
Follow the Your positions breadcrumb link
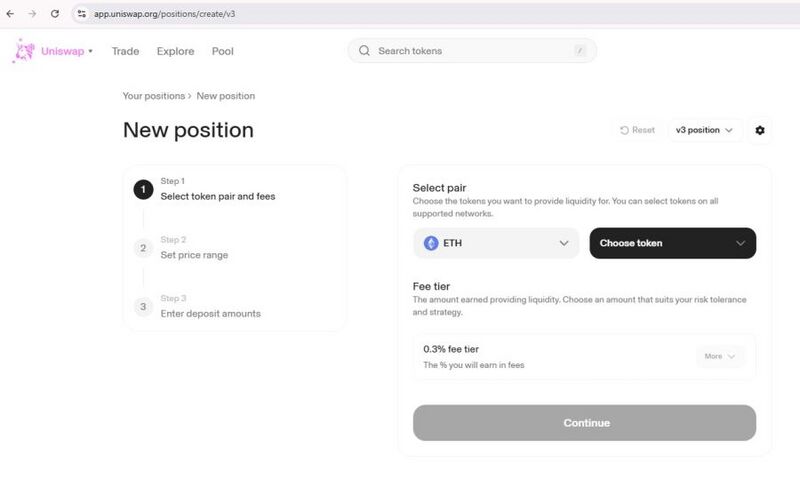(x=153, y=96)
